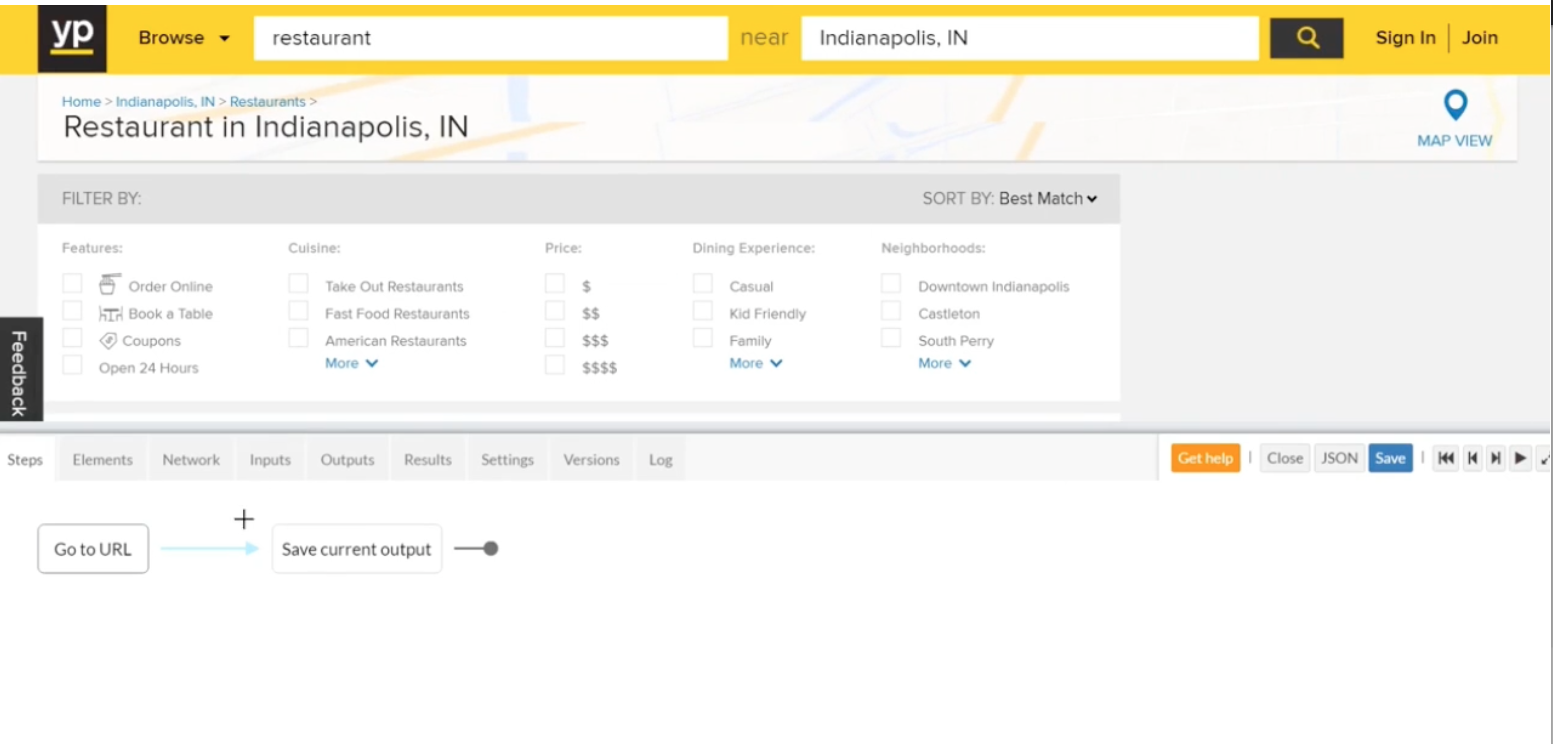Click the step-forward playback icon
This screenshot has width=1553, height=744.
(x=1496, y=458)
